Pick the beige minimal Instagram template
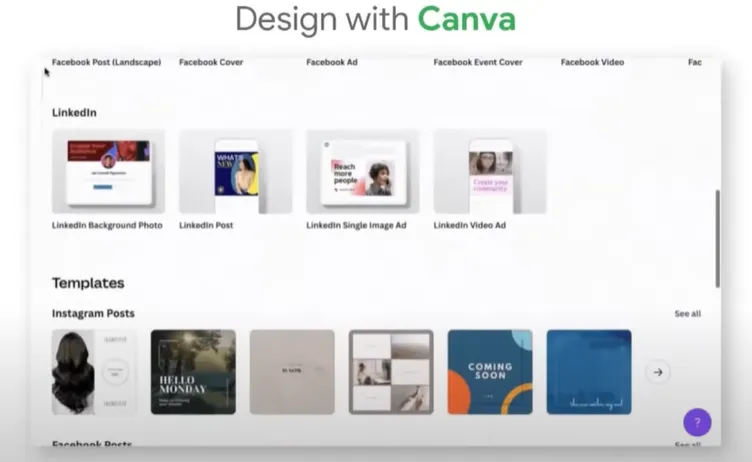The width and height of the screenshot is (752, 462). 292,372
